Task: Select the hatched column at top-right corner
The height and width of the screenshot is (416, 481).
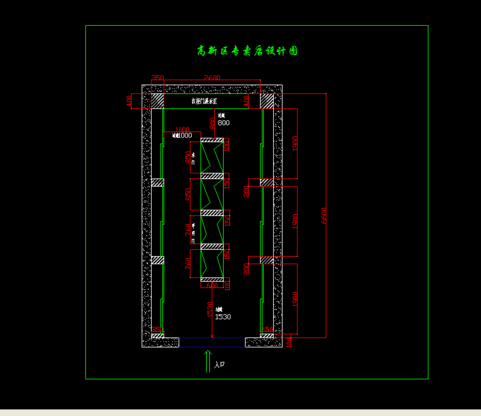Action: 267,101
